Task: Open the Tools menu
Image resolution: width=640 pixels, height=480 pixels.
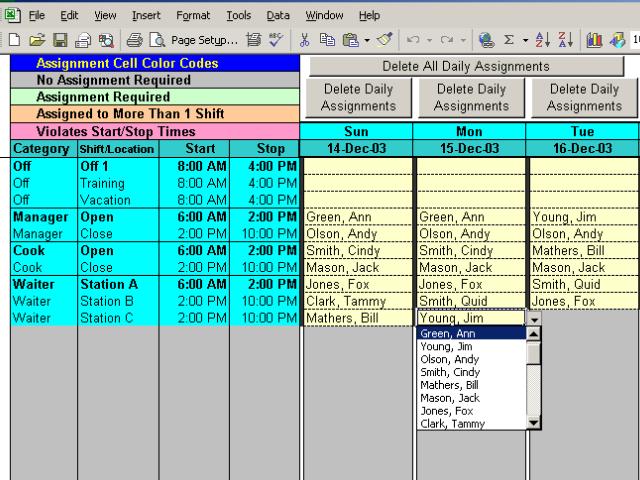Action: coord(239,16)
